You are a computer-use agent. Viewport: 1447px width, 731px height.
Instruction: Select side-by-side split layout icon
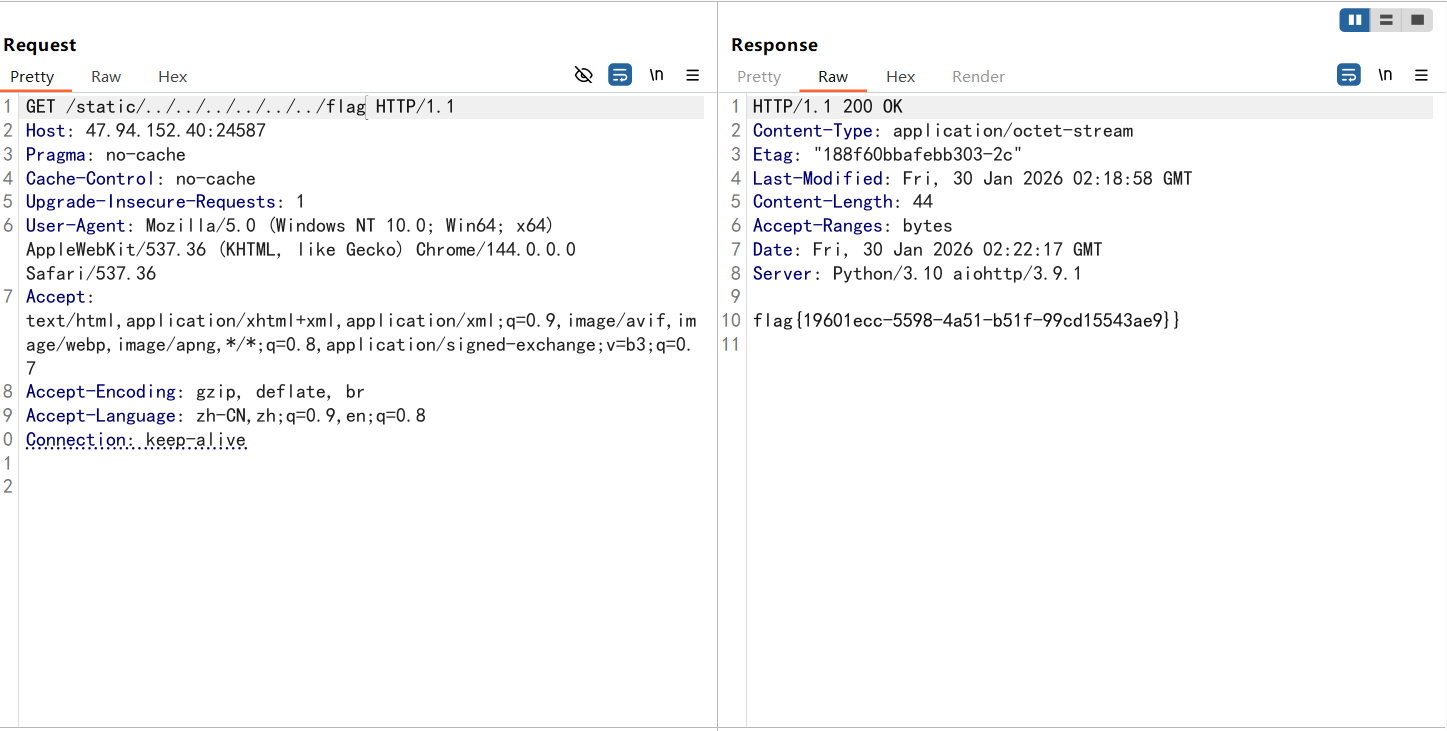pos(1355,20)
